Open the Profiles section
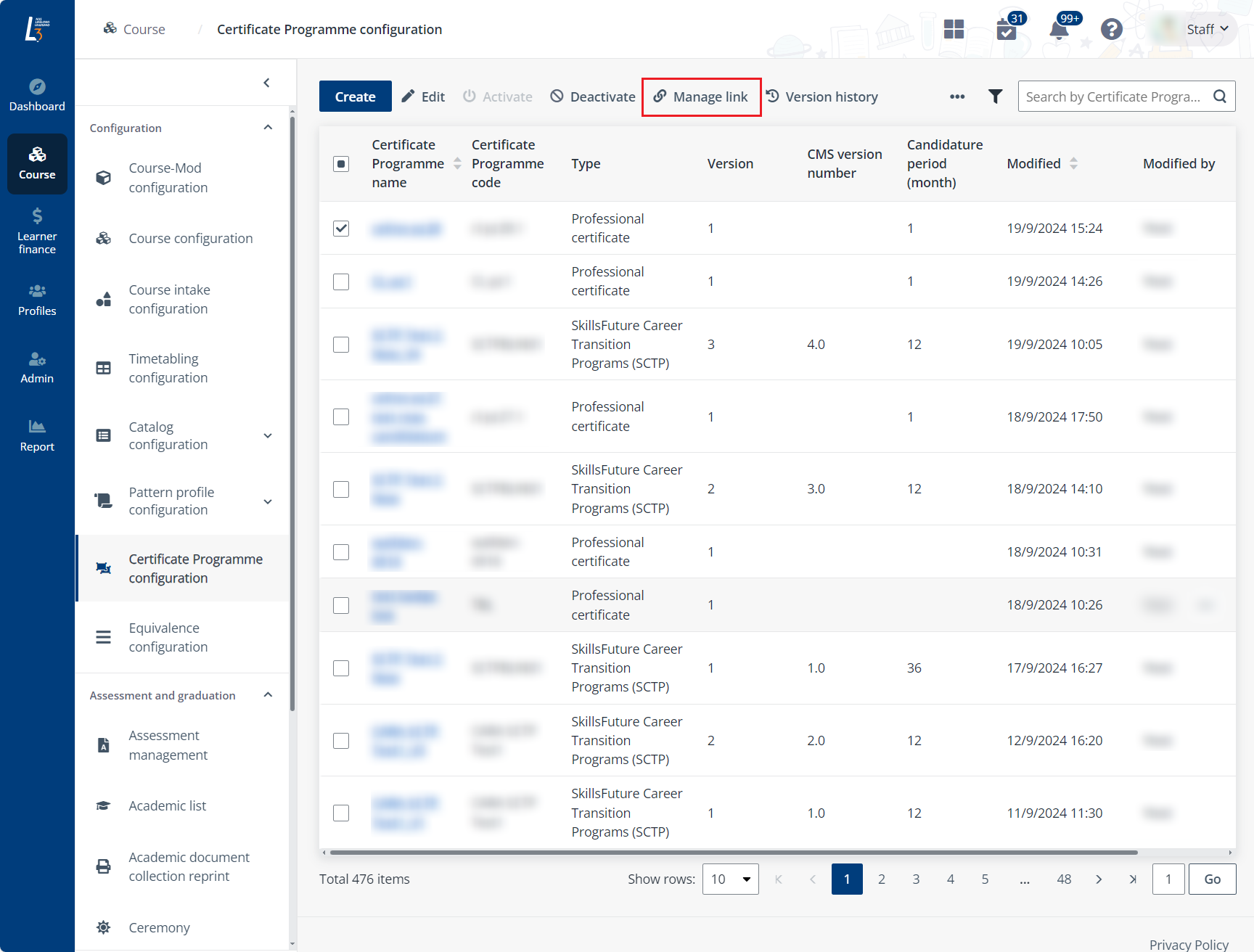The height and width of the screenshot is (952, 1254). click(x=37, y=300)
